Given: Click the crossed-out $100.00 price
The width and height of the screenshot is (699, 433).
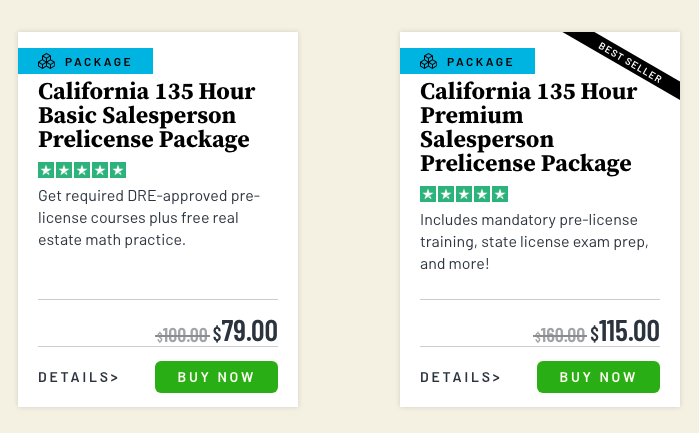Looking at the screenshot, I should 182,336.
